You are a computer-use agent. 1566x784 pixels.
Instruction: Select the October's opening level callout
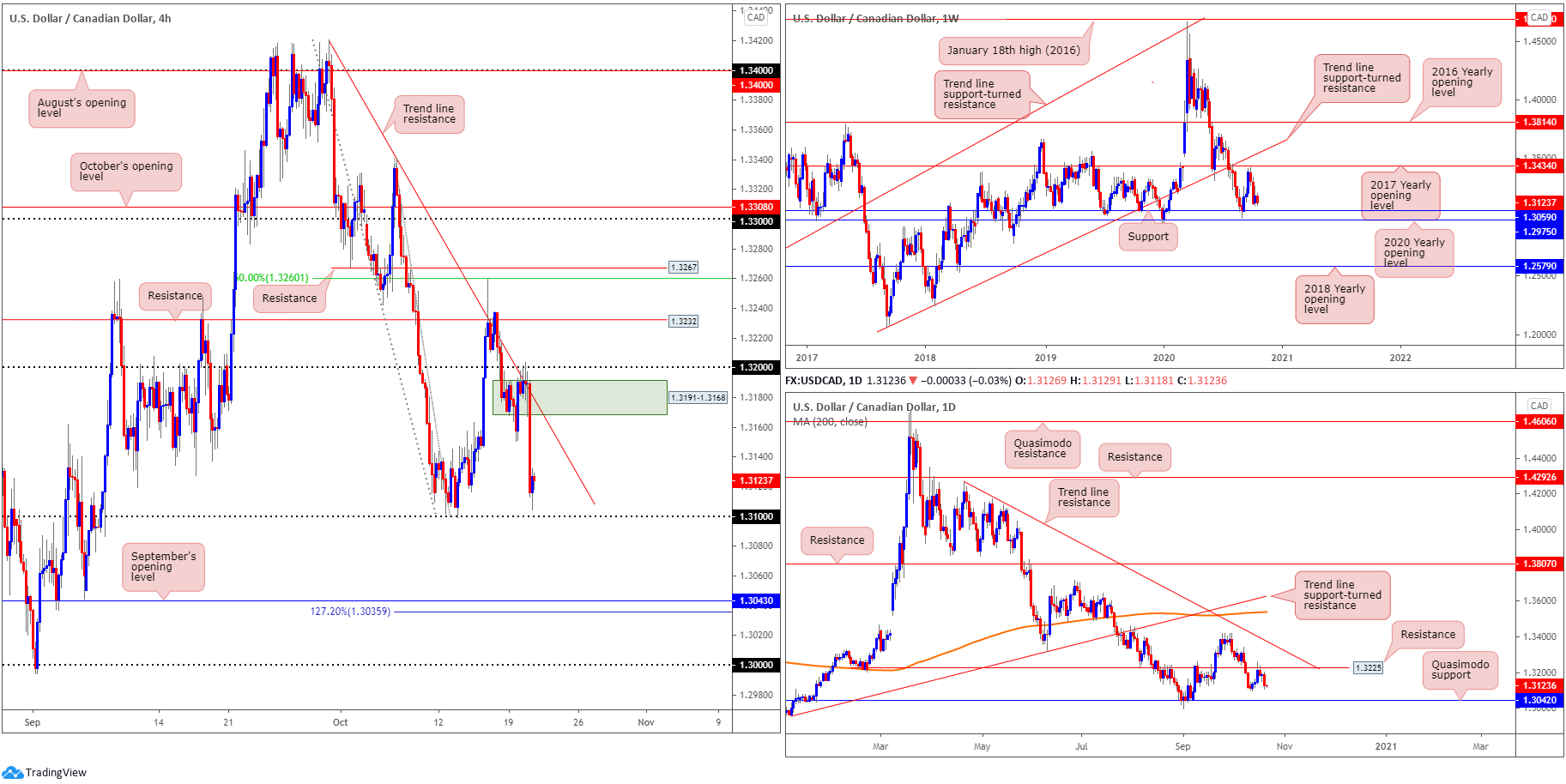coord(126,172)
